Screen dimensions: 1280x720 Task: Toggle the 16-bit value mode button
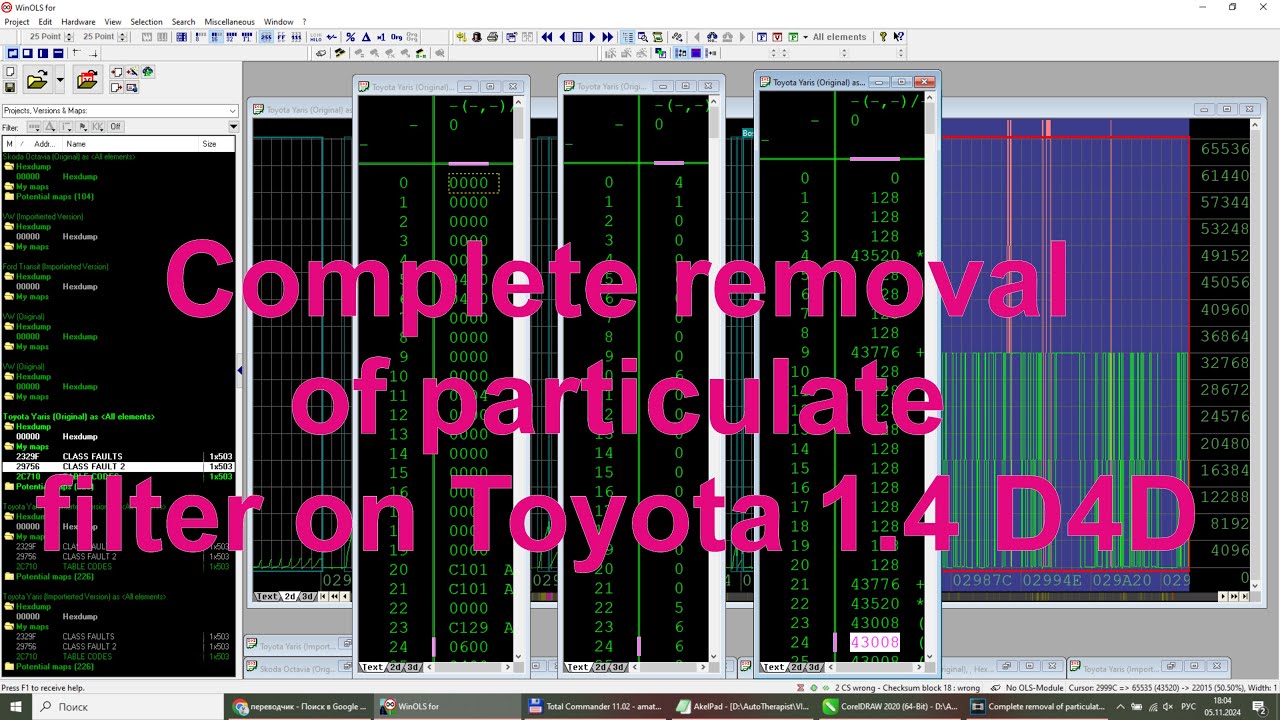click(x=216, y=37)
